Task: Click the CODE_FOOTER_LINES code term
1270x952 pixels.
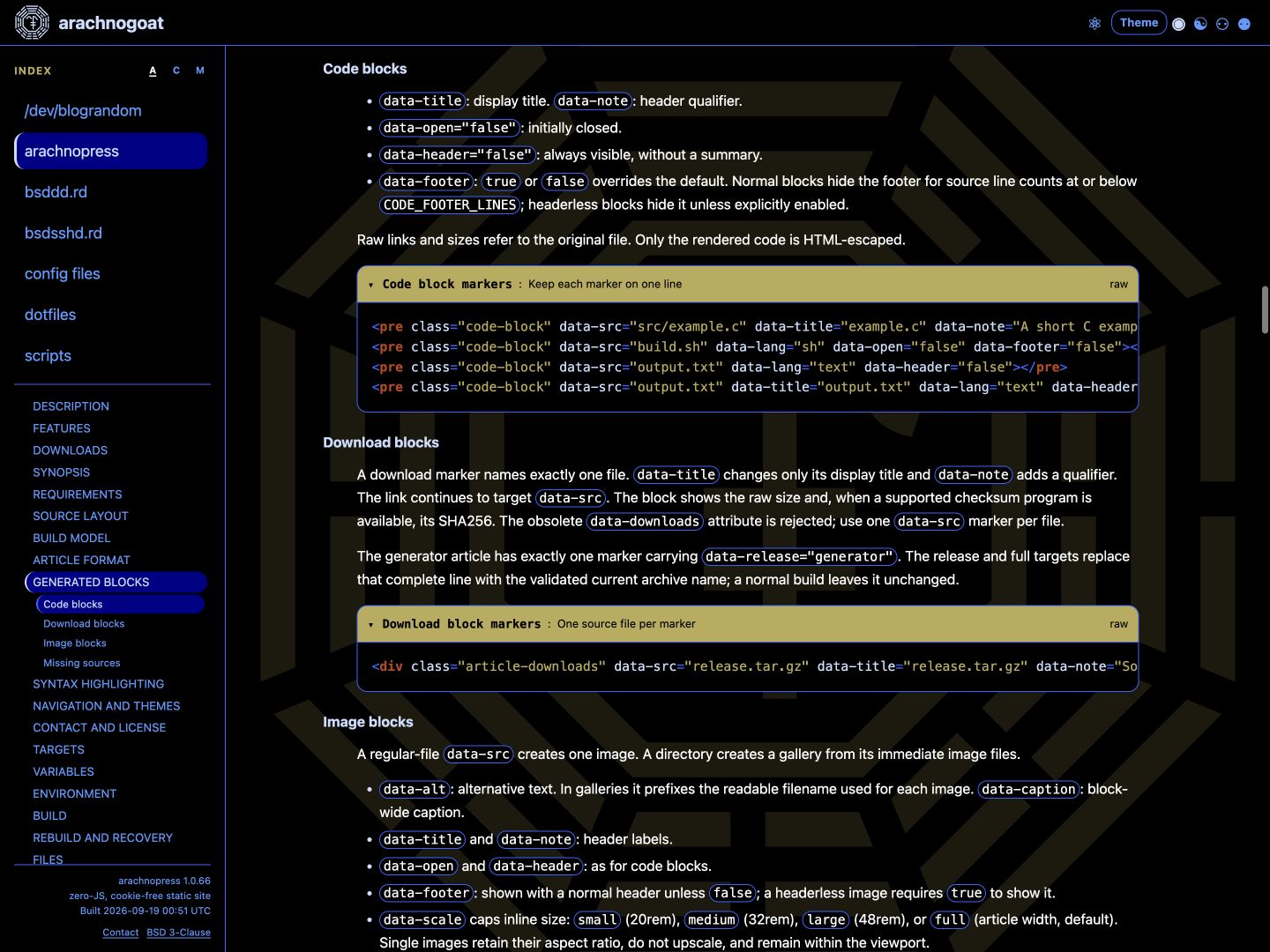Action: point(450,205)
